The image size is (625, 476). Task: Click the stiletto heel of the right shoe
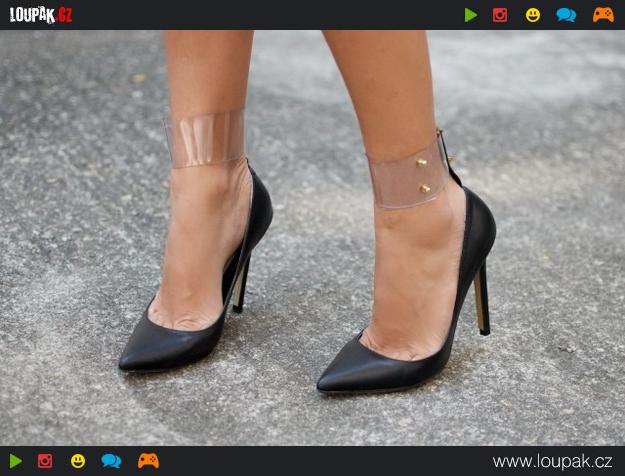(x=482, y=300)
